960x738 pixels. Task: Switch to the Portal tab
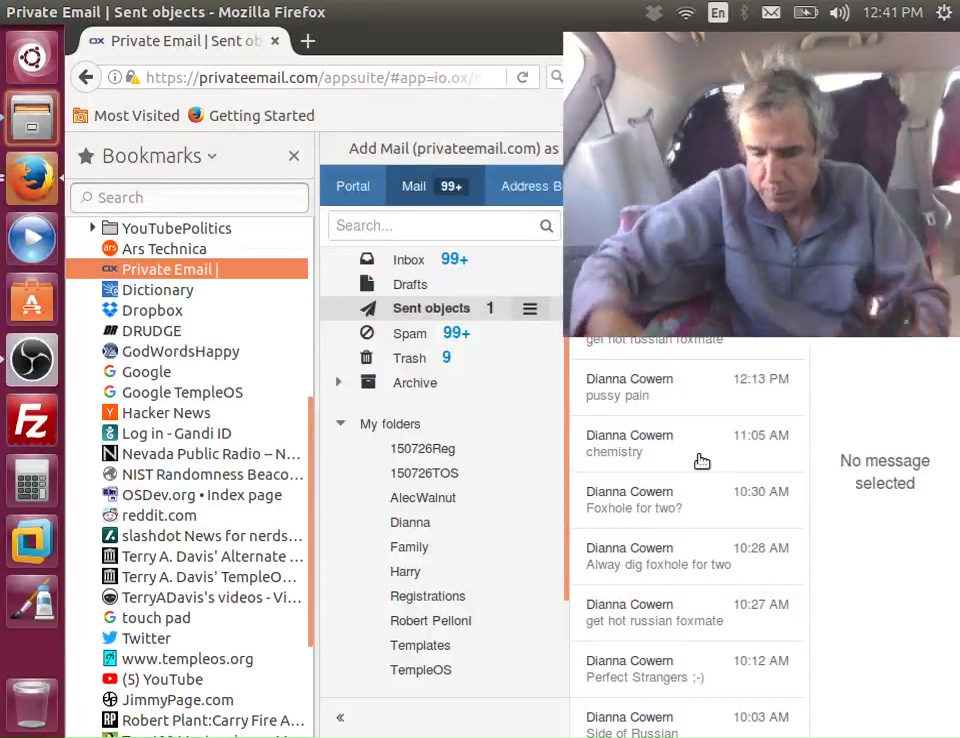click(353, 186)
